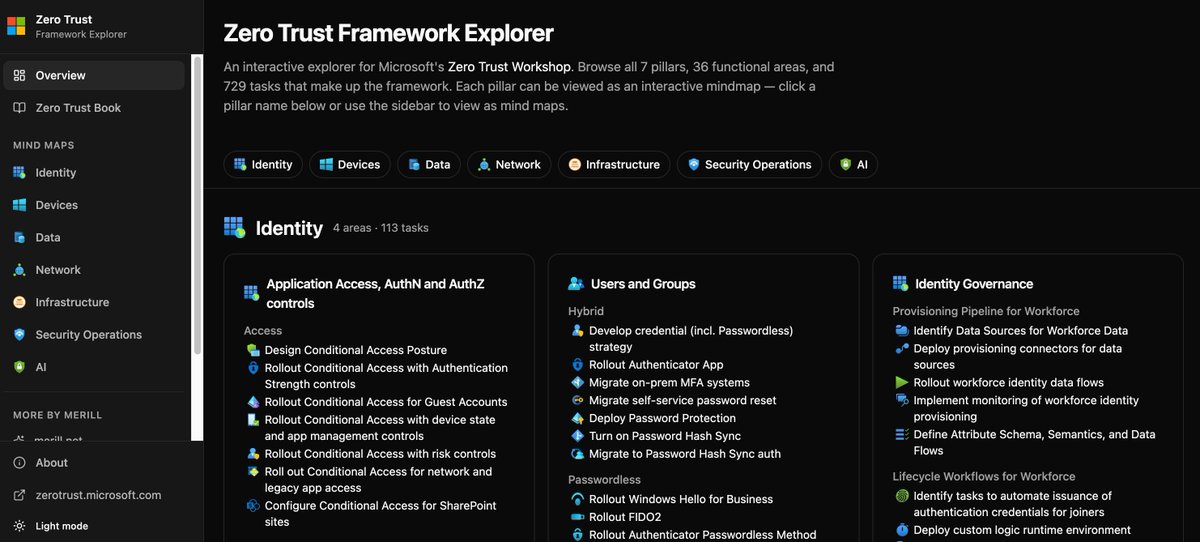This screenshot has width=1200, height=542.
Task: Select Devices mind map in sidebar
Action: (x=94, y=205)
